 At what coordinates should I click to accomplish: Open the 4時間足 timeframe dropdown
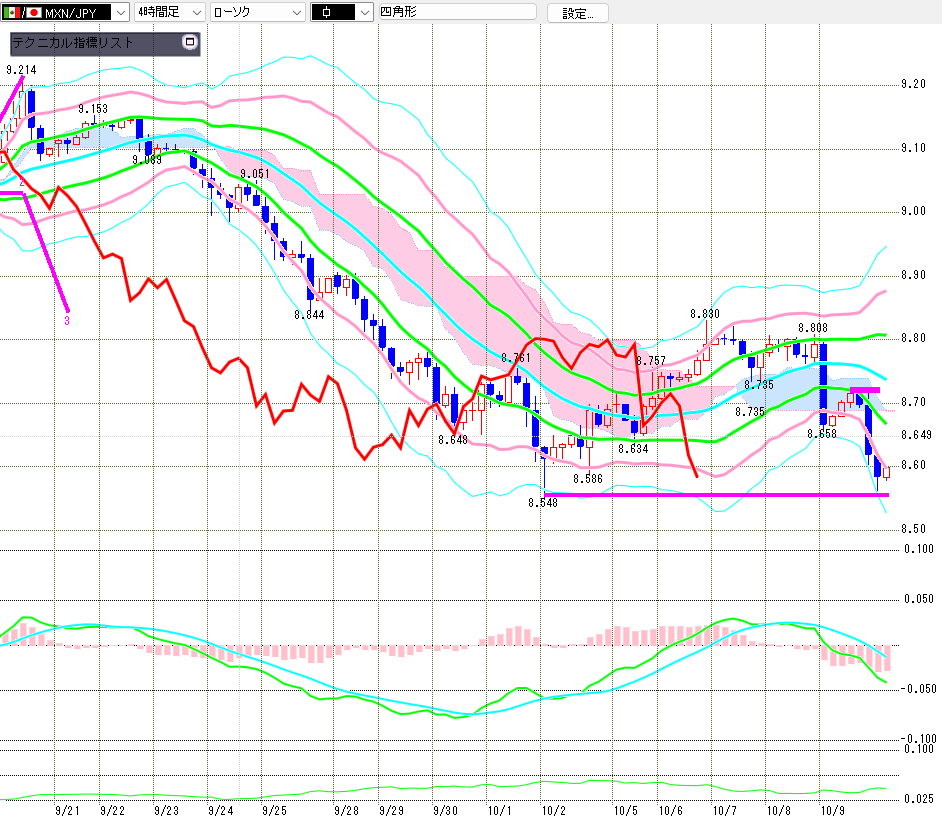click(x=169, y=12)
